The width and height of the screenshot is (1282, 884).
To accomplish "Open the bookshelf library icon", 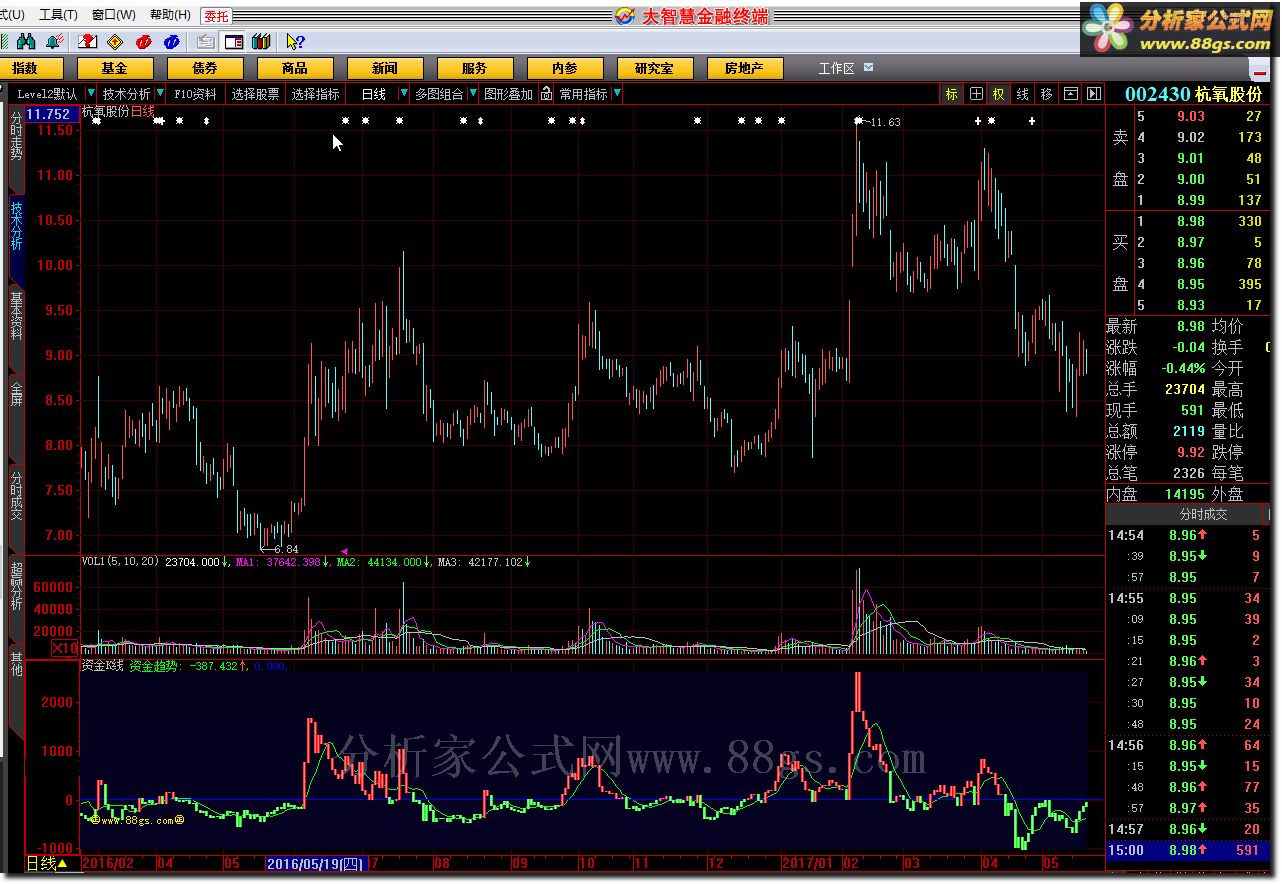I will point(261,41).
